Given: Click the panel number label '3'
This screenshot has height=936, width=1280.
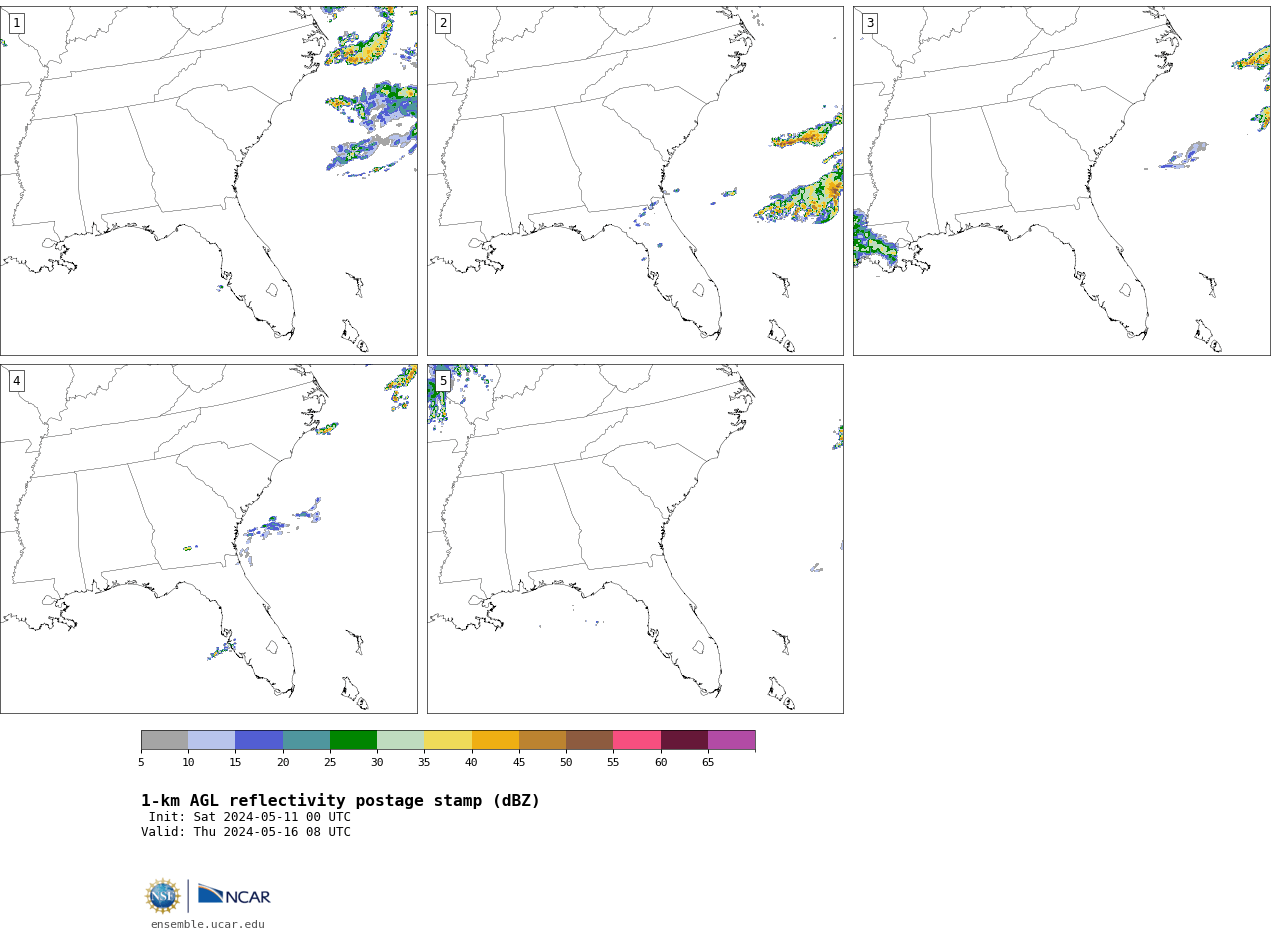Looking at the screenshot, I should pos(870,23).
